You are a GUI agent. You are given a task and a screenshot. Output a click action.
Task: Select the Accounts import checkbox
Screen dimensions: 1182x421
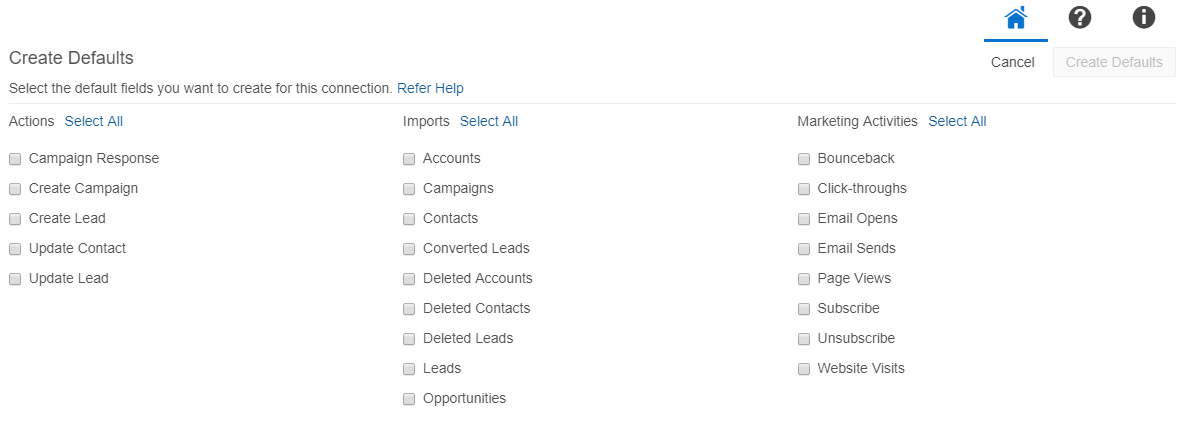coord(409,159)
